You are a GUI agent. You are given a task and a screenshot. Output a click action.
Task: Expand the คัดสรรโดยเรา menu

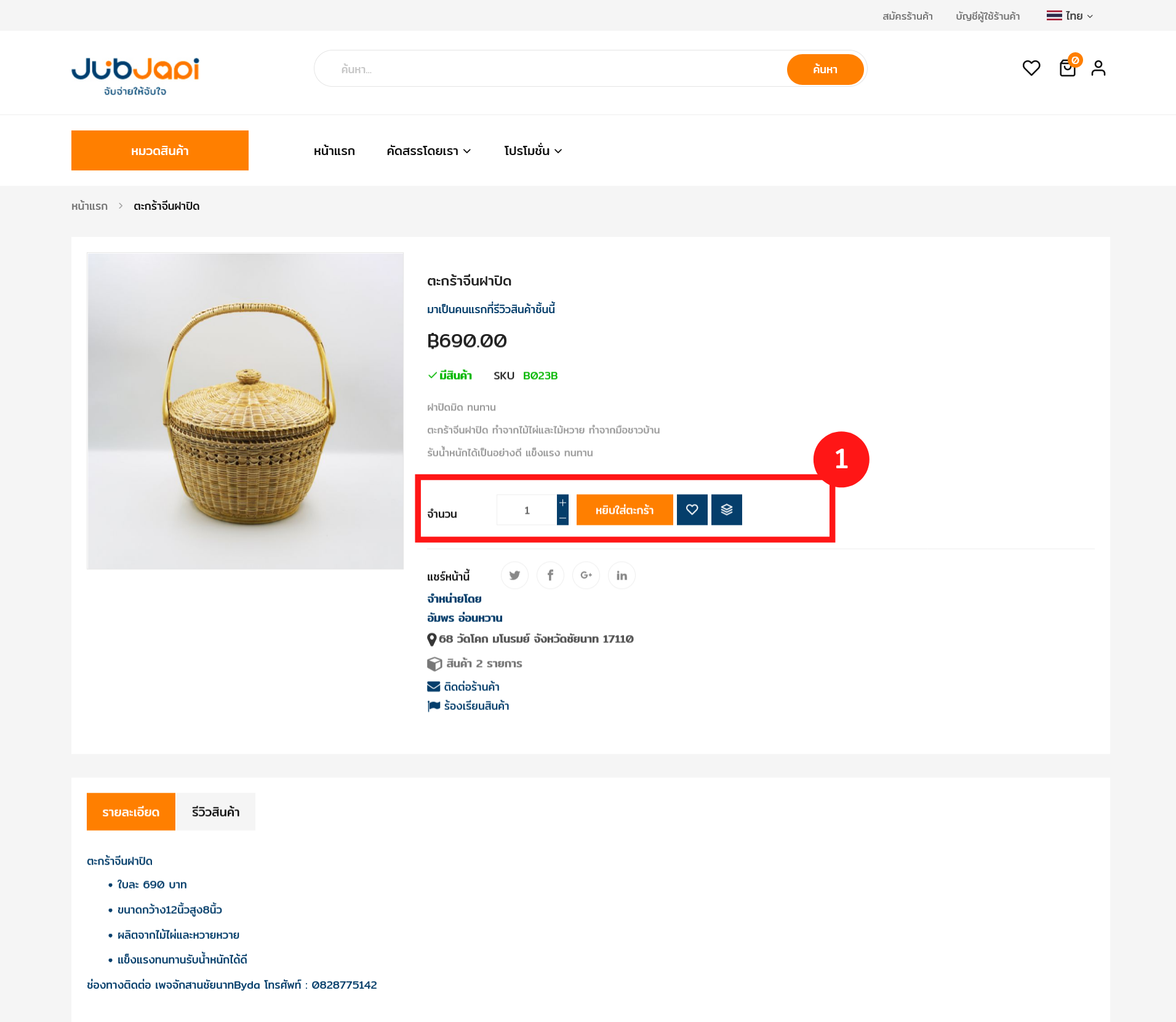coord(429,151)
